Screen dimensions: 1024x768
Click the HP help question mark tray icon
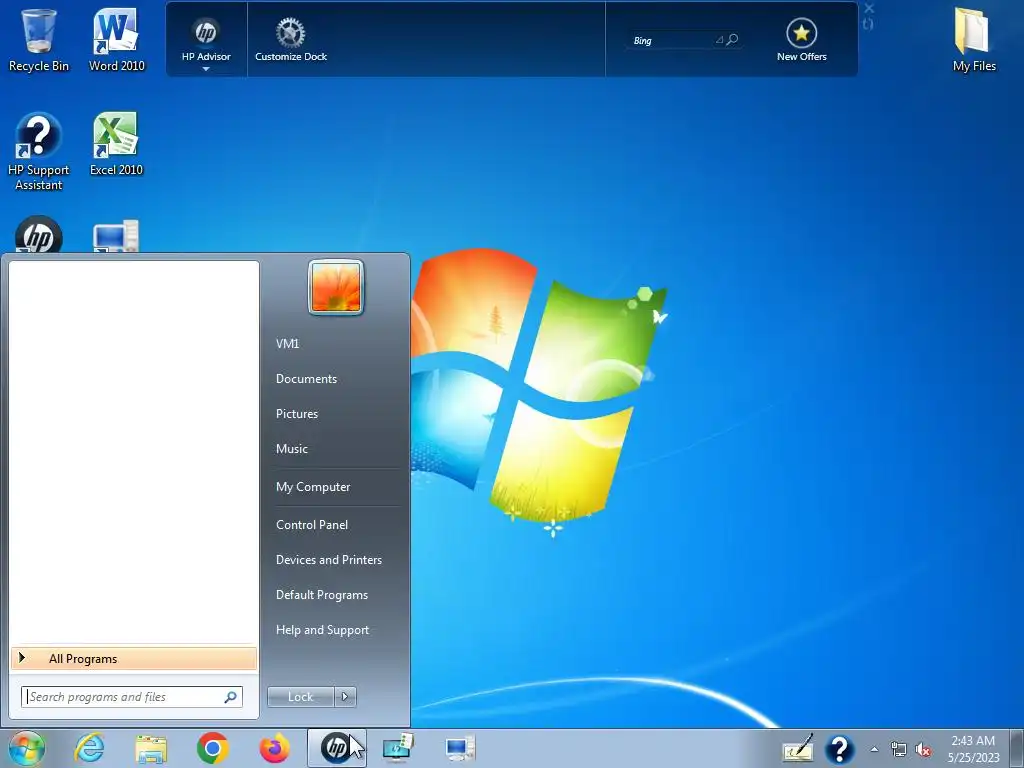[x=840, y=749]
